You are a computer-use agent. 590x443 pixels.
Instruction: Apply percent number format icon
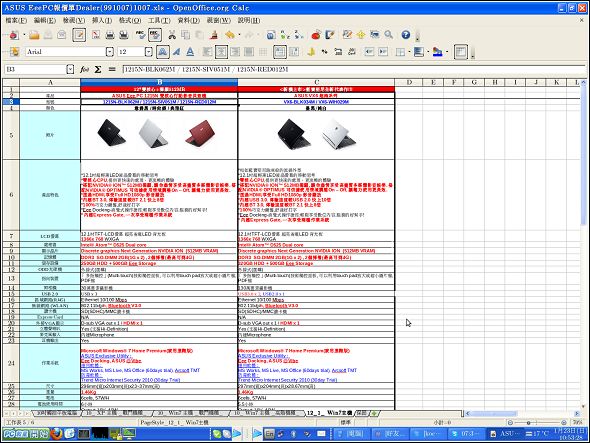point(324,52)
